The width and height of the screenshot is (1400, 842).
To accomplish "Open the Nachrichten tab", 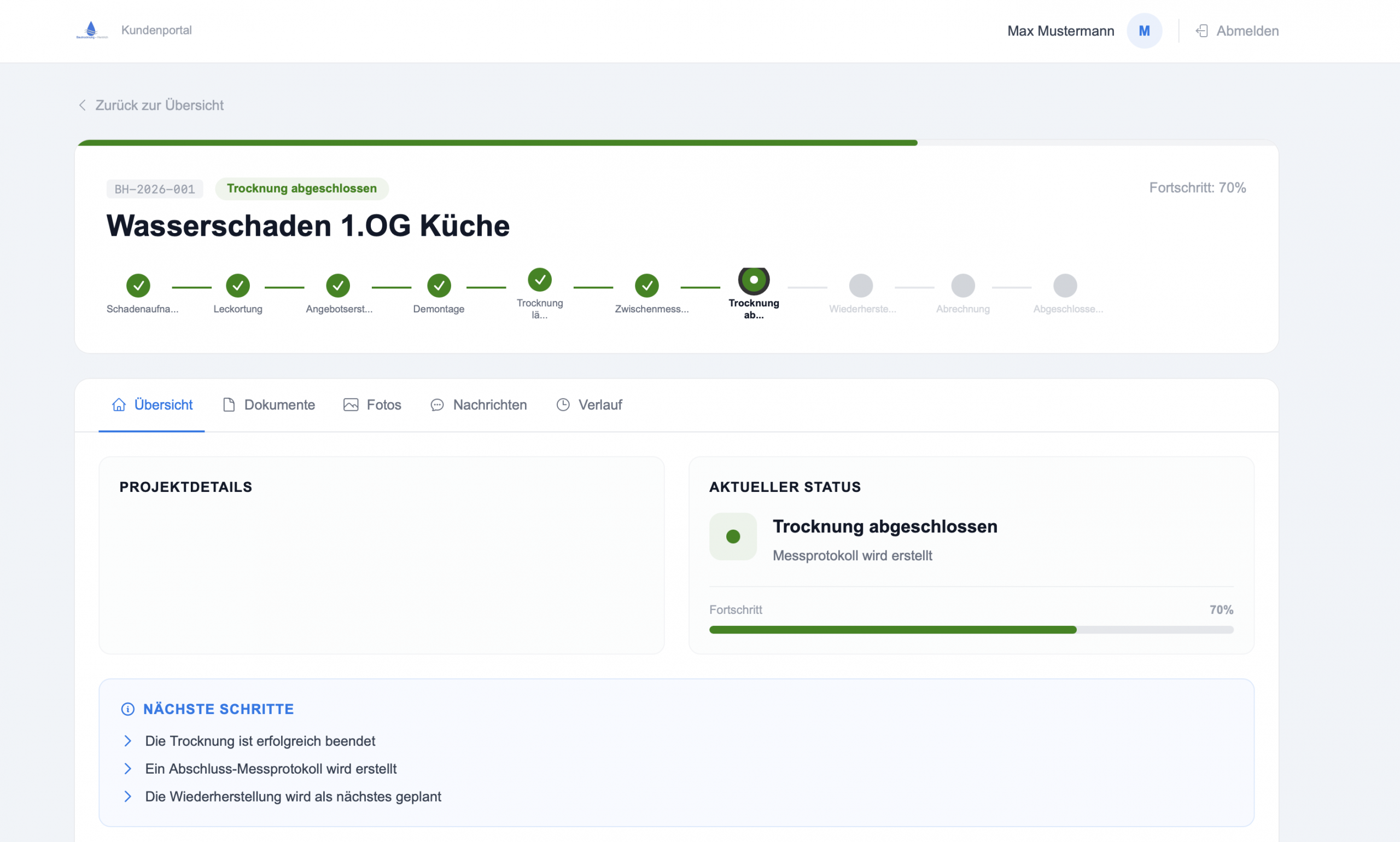I will point(478,404).
